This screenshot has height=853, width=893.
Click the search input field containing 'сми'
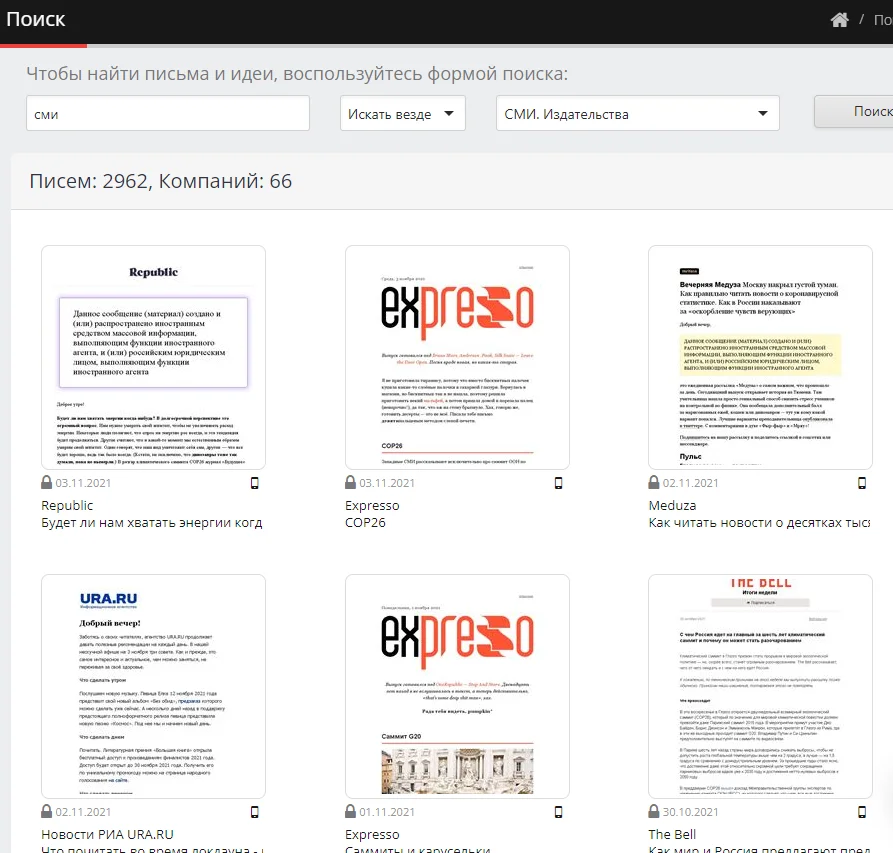point(167,114)
